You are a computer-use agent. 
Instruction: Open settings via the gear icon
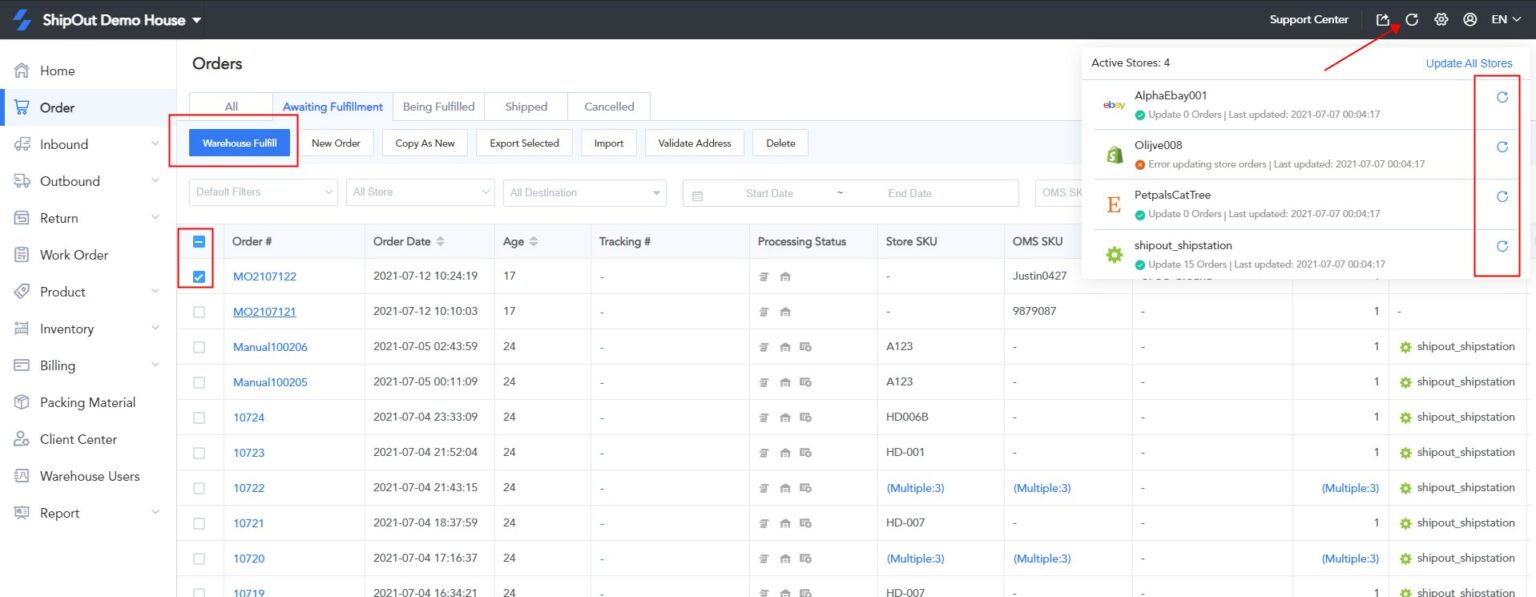coord(1440,19)
